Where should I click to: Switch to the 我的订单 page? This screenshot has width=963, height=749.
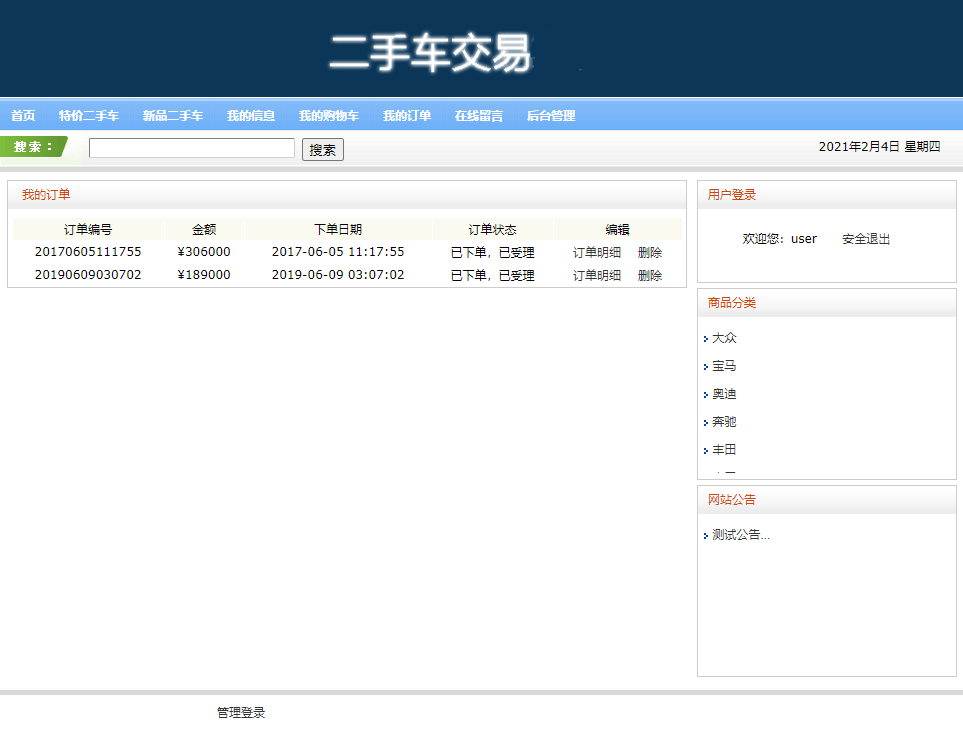tap(404, 115)
